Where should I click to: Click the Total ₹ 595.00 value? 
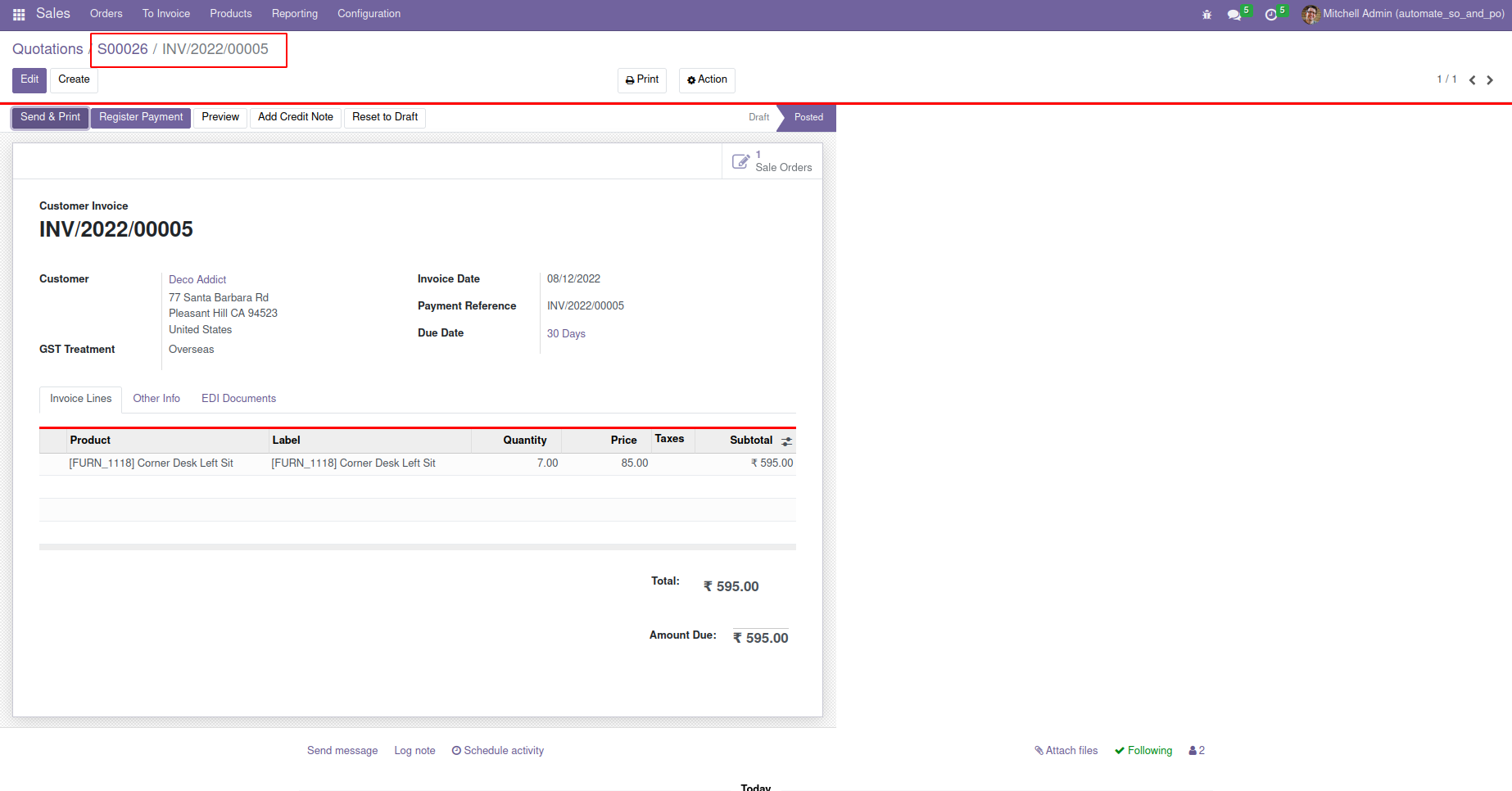tap(731, 587)
